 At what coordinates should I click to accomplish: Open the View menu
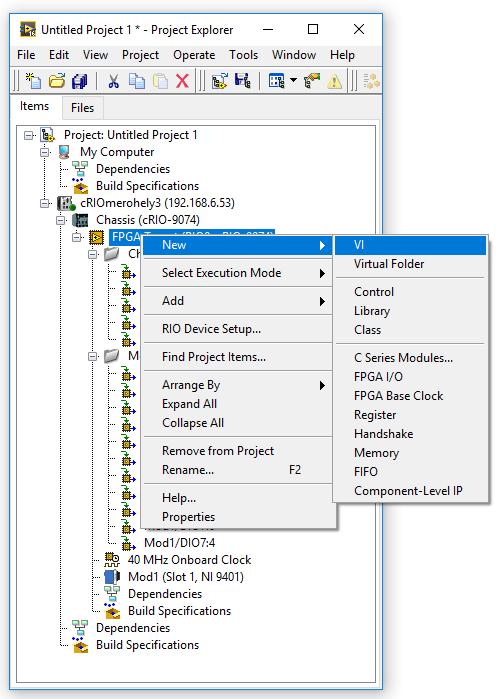pos(95,55)
